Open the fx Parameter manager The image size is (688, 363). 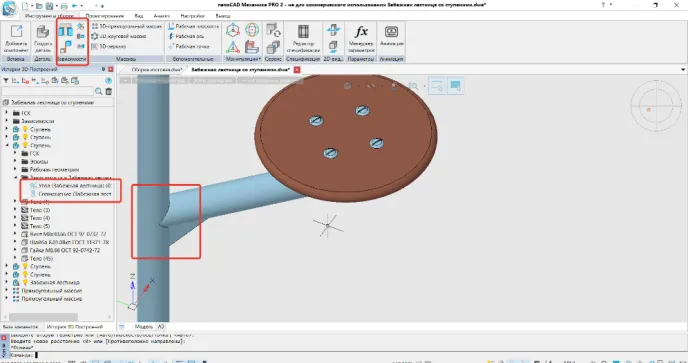pyautogui.click(x=361, y=39)
